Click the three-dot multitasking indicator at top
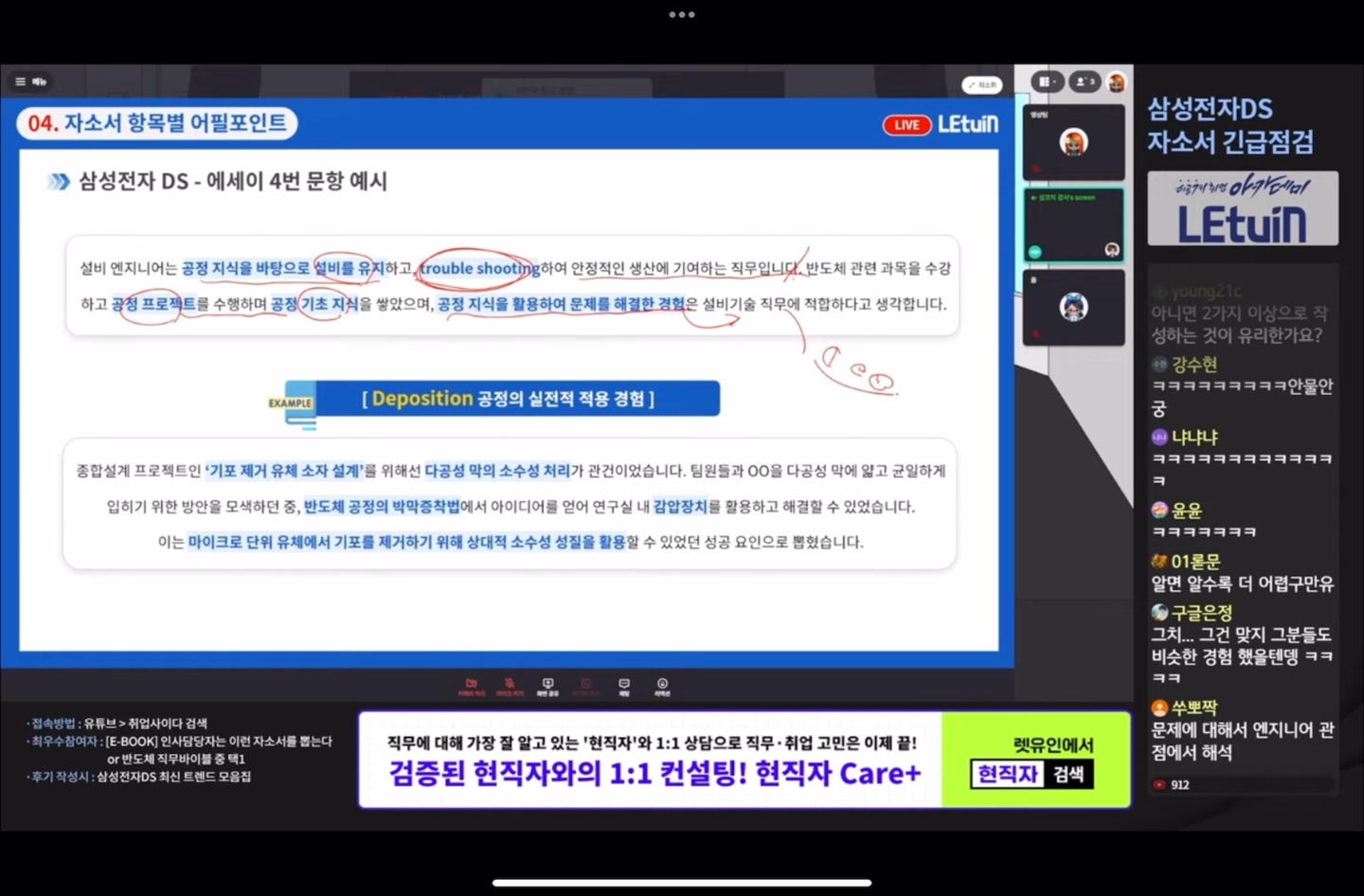 (682, 14)
